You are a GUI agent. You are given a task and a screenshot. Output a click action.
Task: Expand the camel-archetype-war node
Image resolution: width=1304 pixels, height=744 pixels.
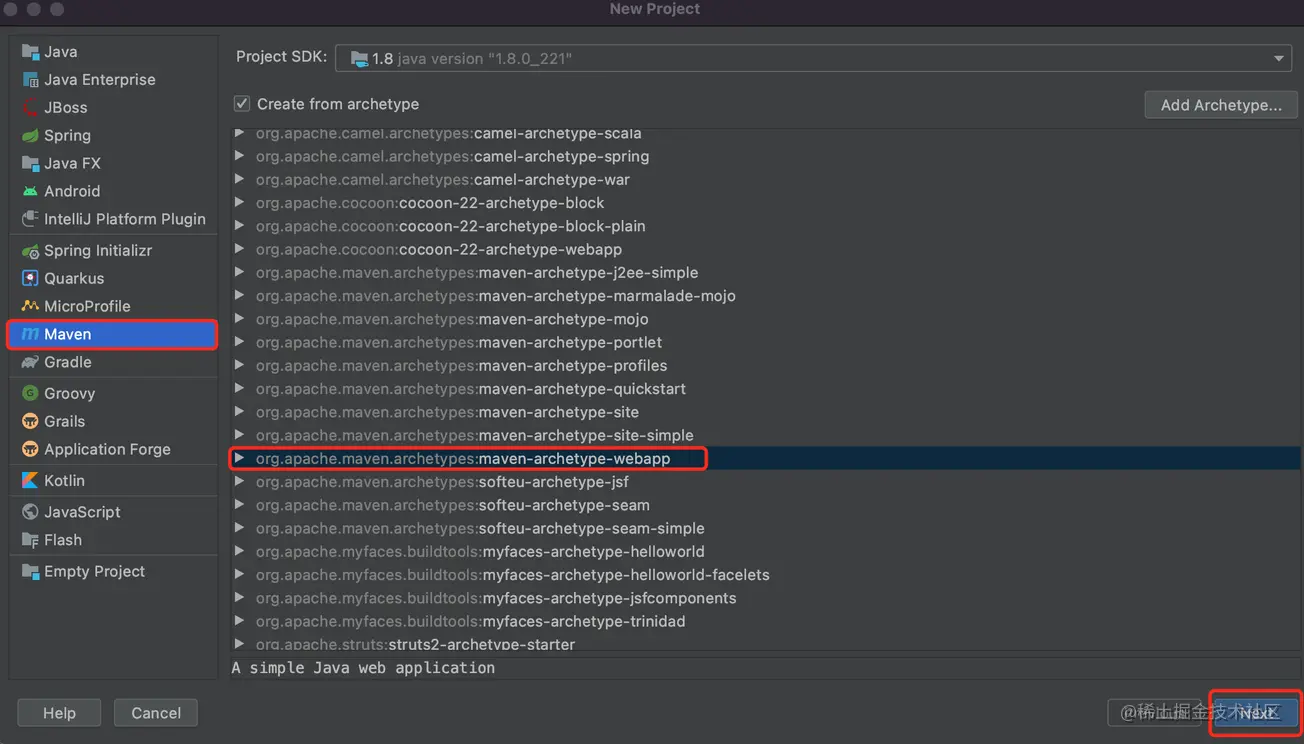[x=239, y=179]
